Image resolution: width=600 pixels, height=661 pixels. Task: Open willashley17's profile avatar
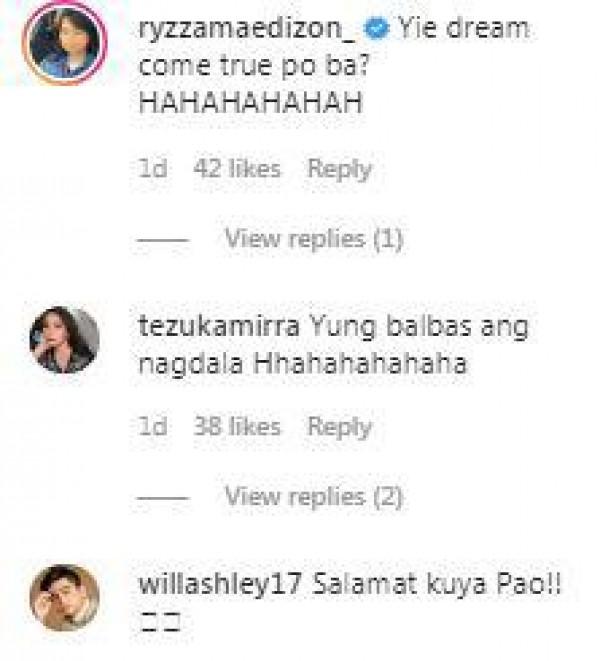coord(65,597)
